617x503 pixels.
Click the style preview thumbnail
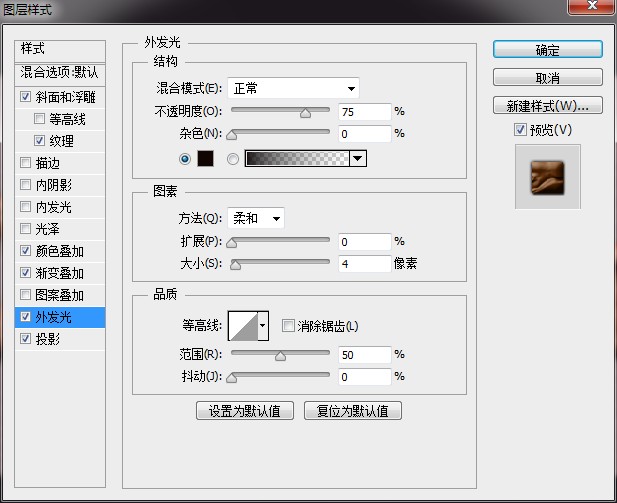548,177
